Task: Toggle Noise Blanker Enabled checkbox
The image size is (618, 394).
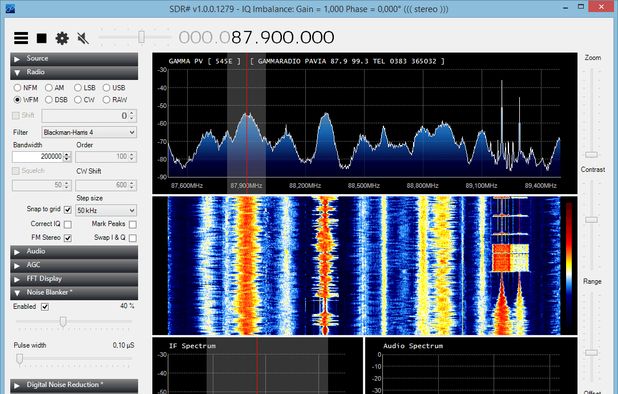Action: tap(45, 307)
